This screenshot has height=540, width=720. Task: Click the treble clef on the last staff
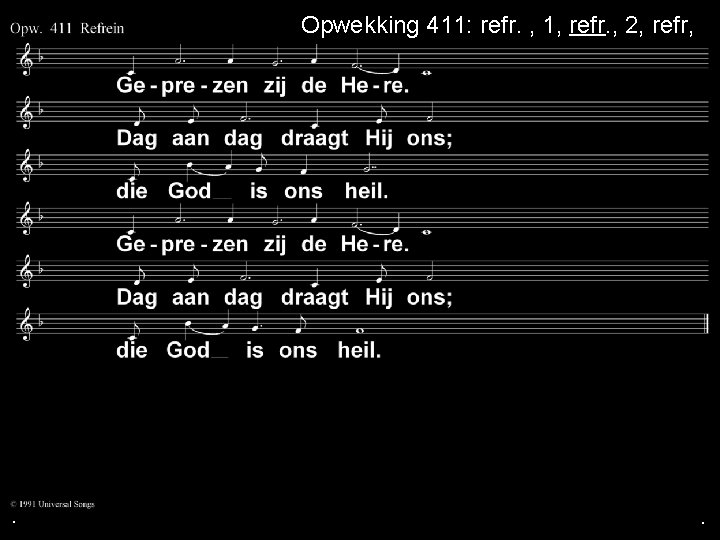[26, 325]
